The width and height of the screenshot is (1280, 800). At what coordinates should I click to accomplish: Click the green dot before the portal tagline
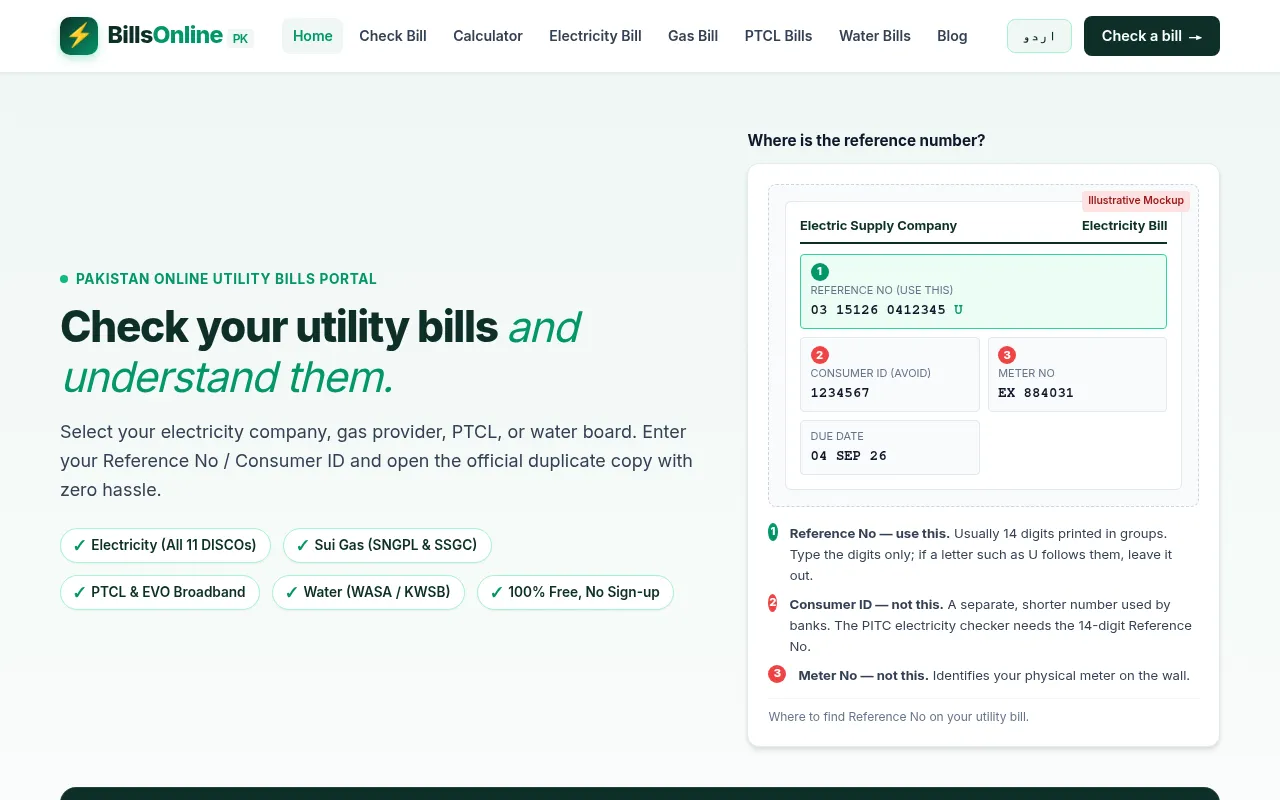tap(64, 279)
